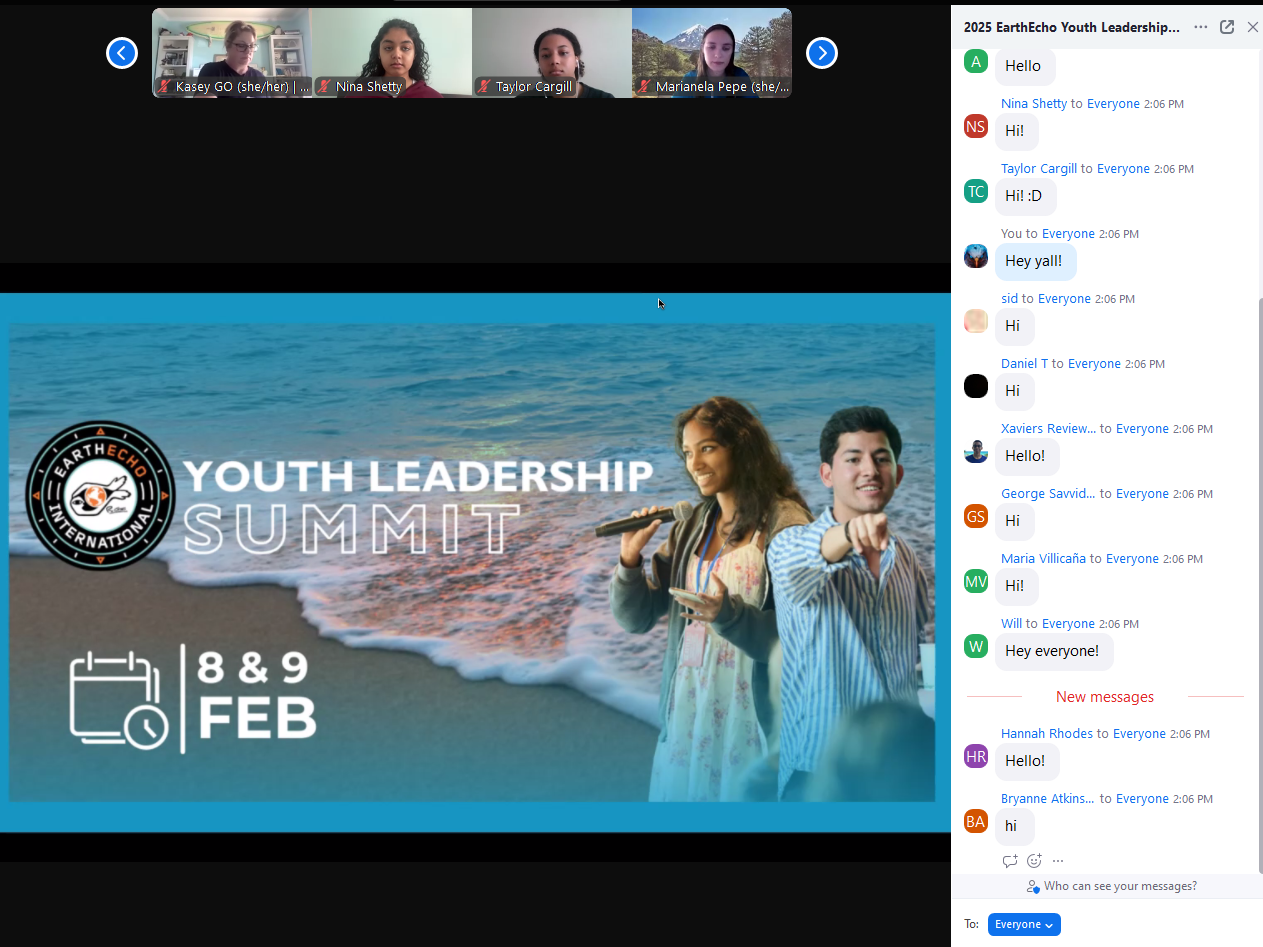Click Marianela Pepe's muted microphone icon
Screen dimensions: 1263x947
(645, 87)
